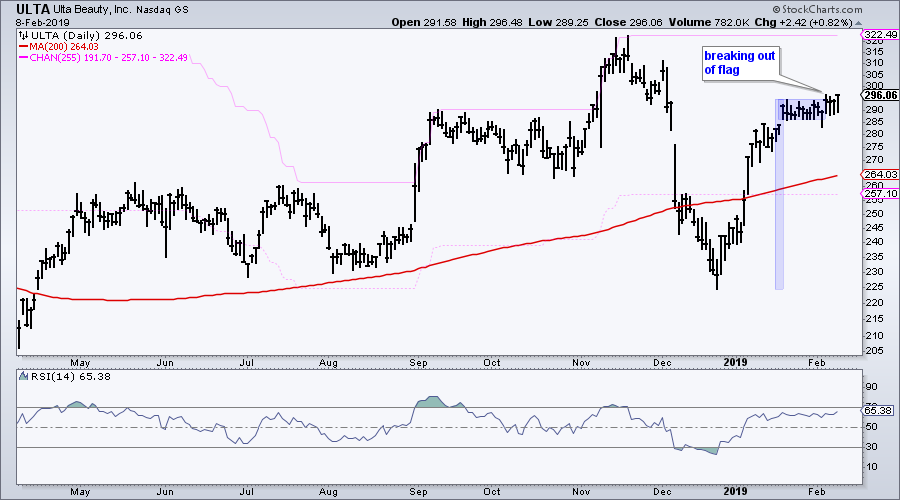Click the 10 level on RSI axis
The image size is (900, 500).
(871, 467)
